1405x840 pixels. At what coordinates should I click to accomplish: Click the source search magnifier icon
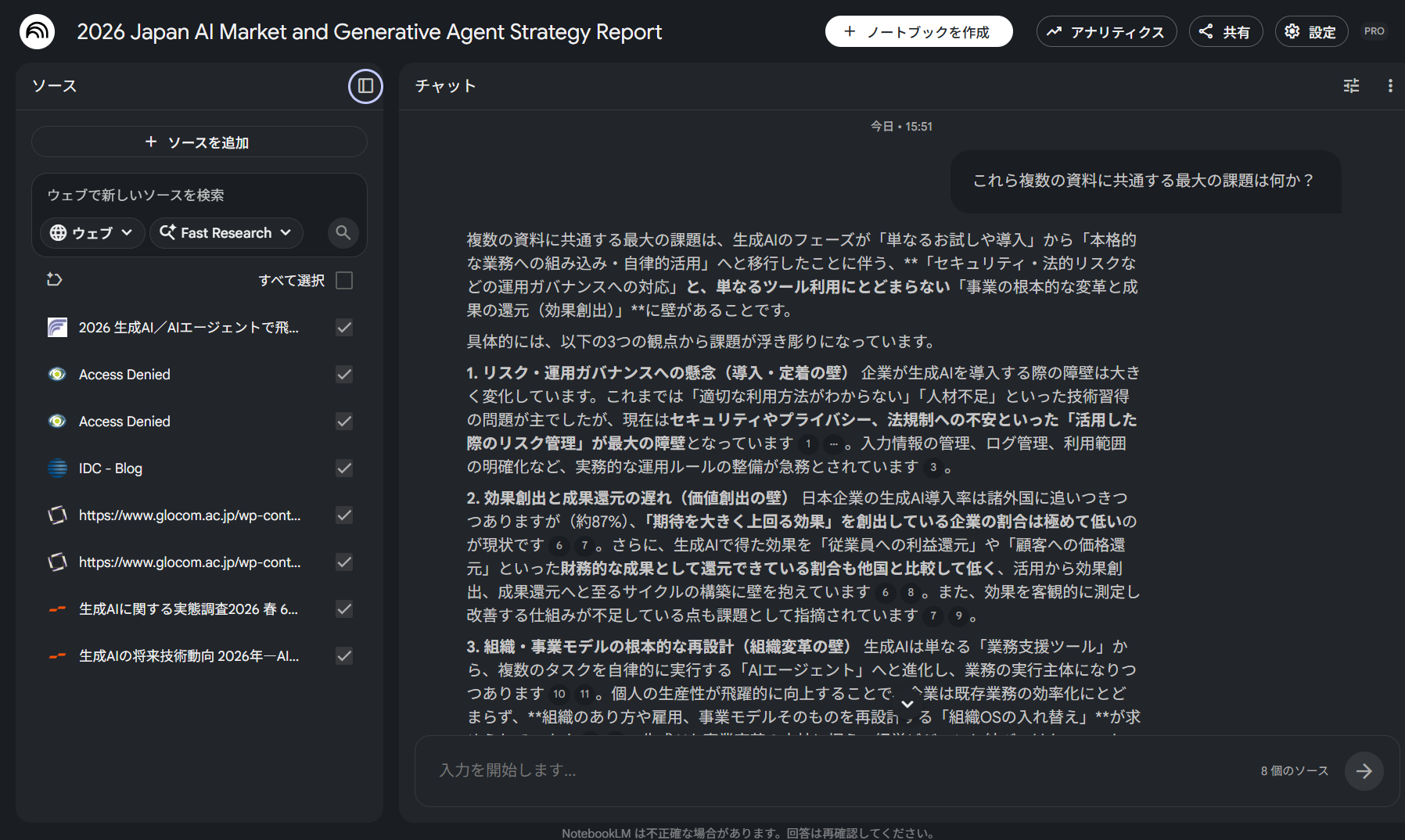click(x=343, y=233)
